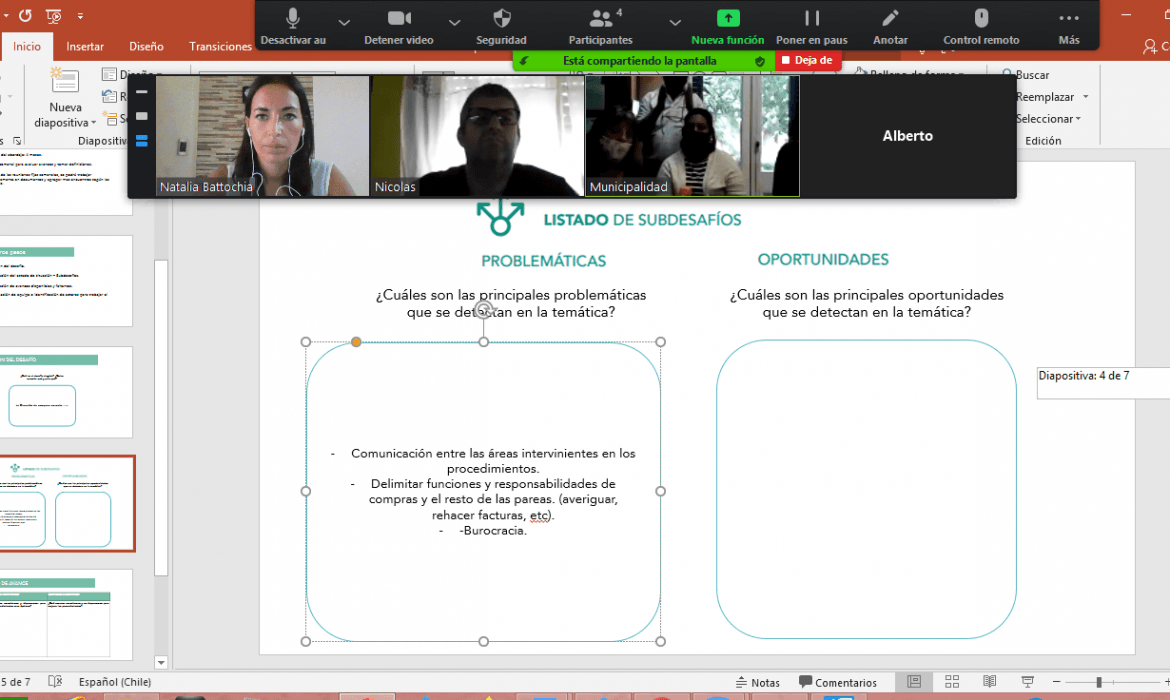Start slideshow presentation view icon
This screenshot has width=1170, height=700.
[x=1029, y=682]
